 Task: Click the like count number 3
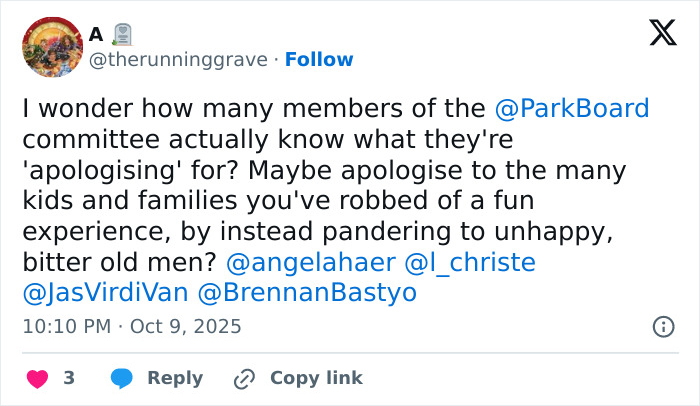pos(69,378)
